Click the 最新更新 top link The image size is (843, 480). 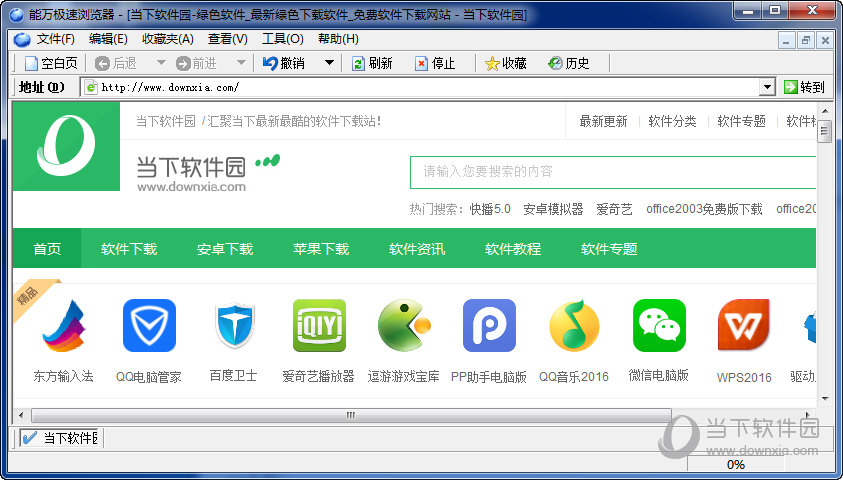[x=603, y=121]
